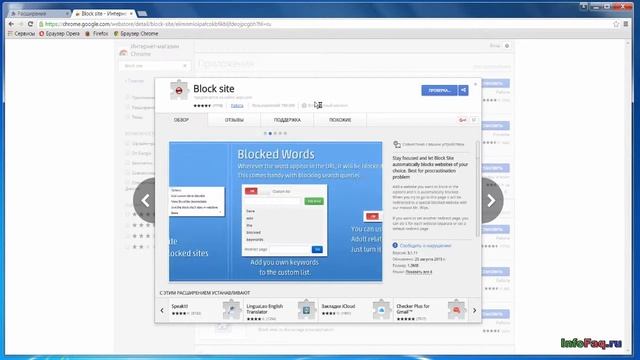This screenshot has width=640, height=360.
Task: Select the second carousel dot indicator
Action: click(270, 133)
